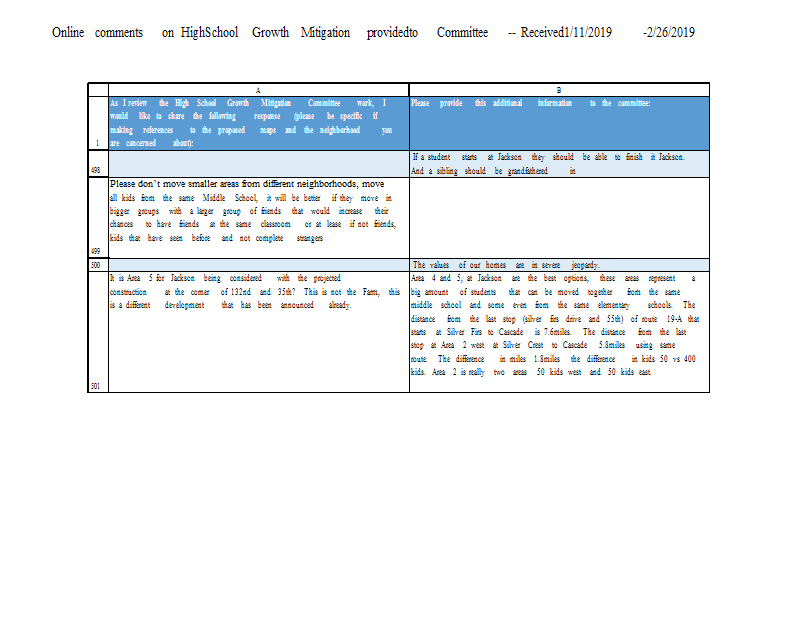Image resolution: width=800 pixels, height=618 pixels.
Task: Click 'Received1/11/2019' in the title
Action: coord(566,33)
